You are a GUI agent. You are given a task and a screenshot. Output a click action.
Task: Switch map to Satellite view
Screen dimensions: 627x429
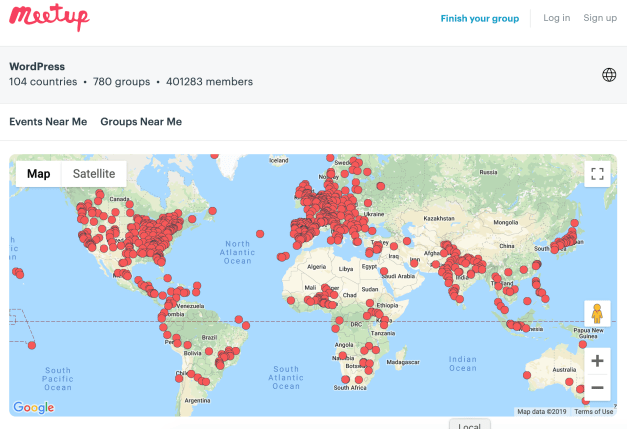tap(94, 174)
